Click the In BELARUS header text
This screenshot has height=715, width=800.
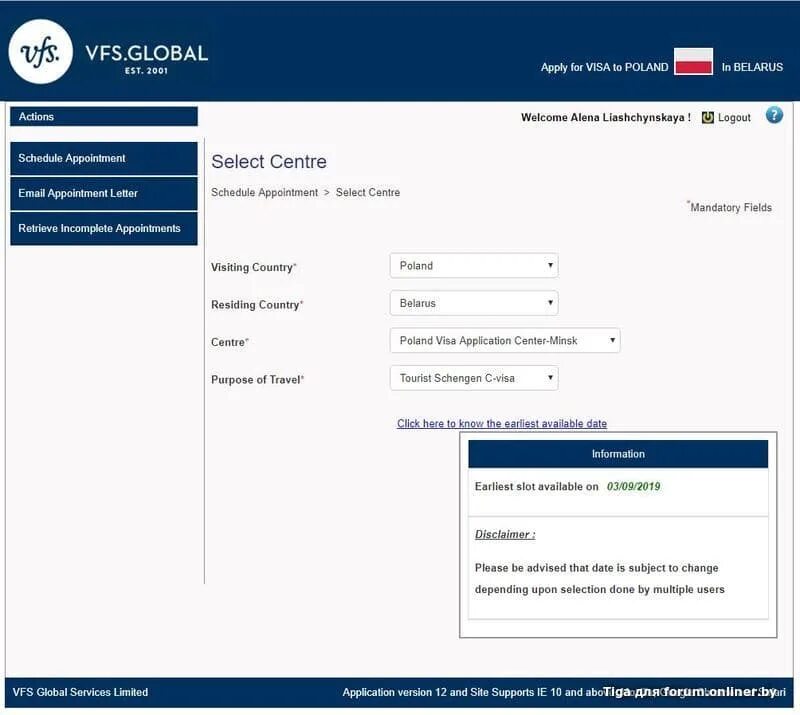(752, 67)
